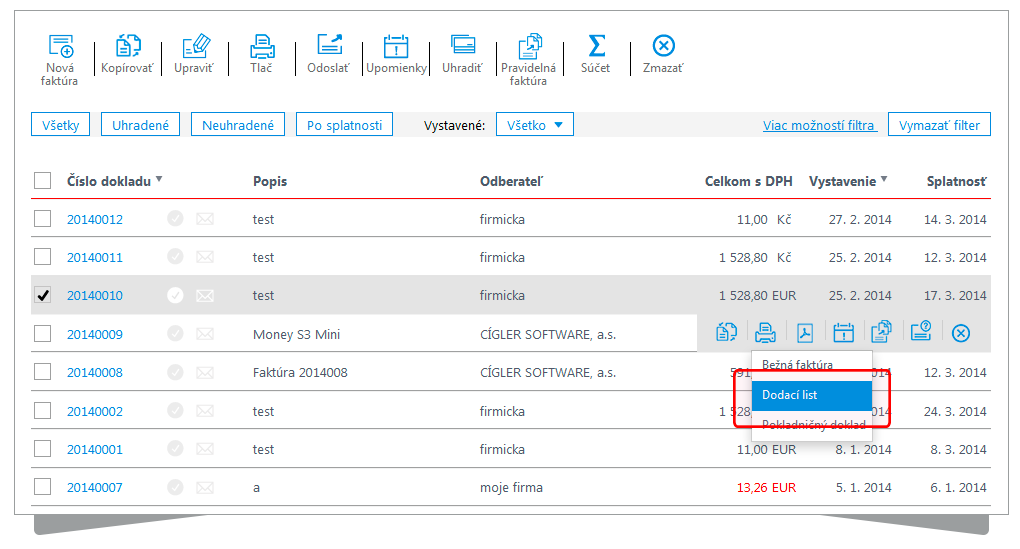Open invoice number 20140011
This screenshot has width=1020, height=549.
coord(95,258)
